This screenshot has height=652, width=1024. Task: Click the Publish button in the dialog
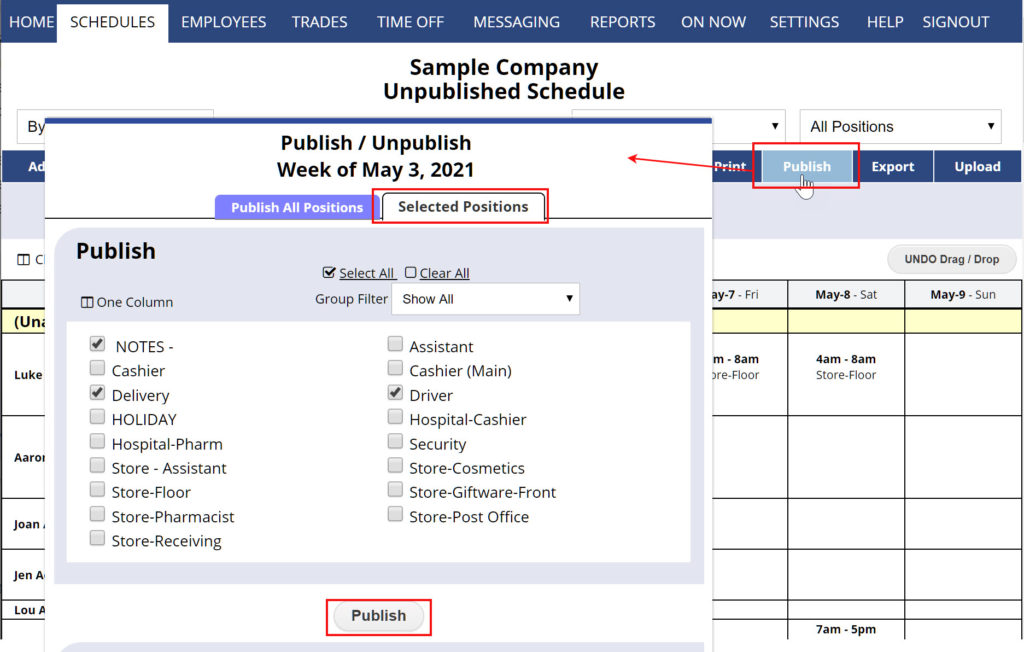pyautogui.click(x=378, y=617)
